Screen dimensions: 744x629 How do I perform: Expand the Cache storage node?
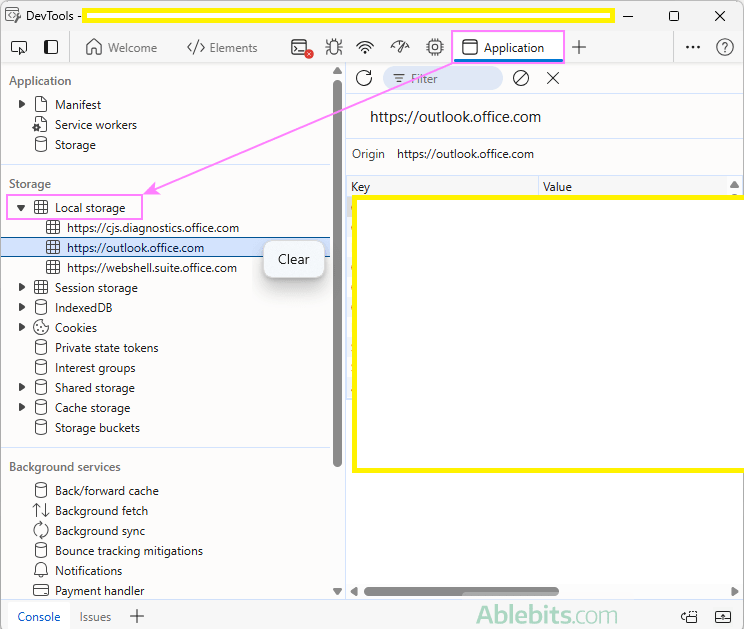[21, 407]
